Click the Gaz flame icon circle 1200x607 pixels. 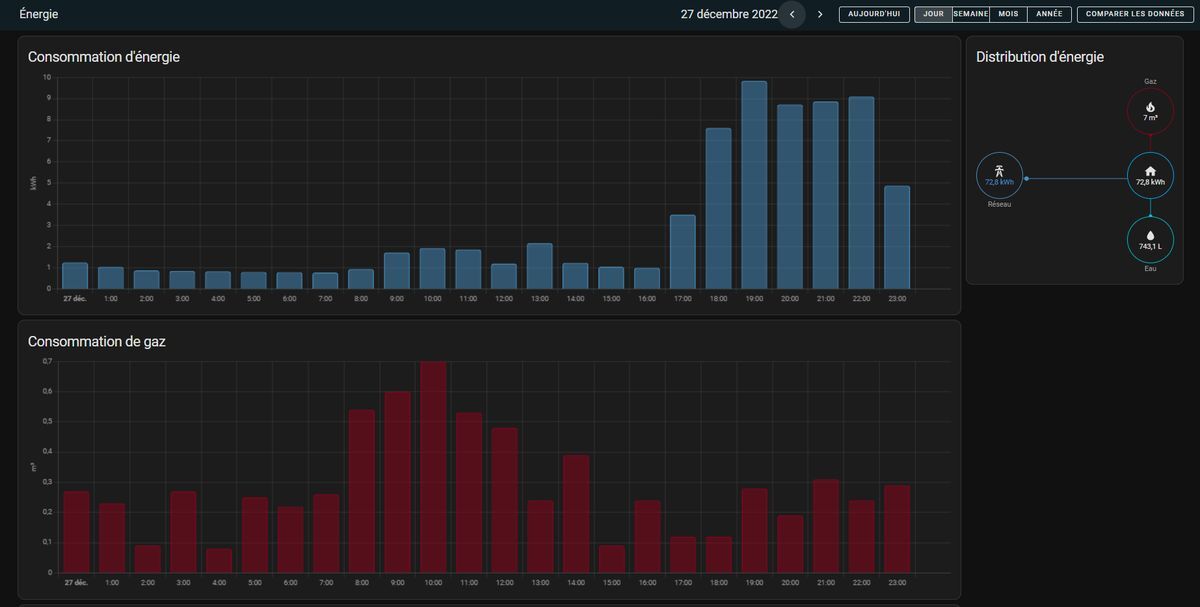[x=1150, y=110]
